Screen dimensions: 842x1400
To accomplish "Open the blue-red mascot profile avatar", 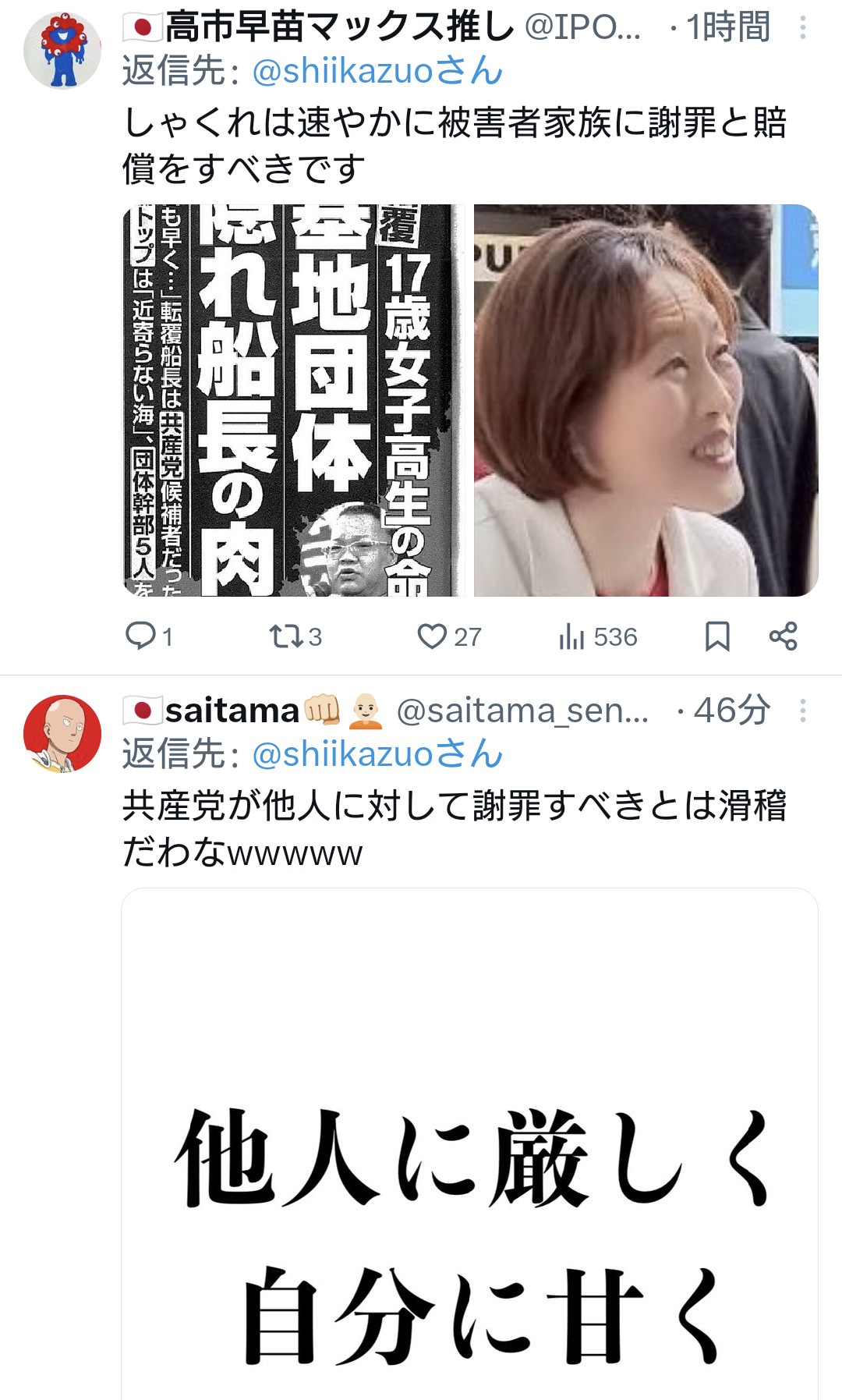I will [62, 50].
